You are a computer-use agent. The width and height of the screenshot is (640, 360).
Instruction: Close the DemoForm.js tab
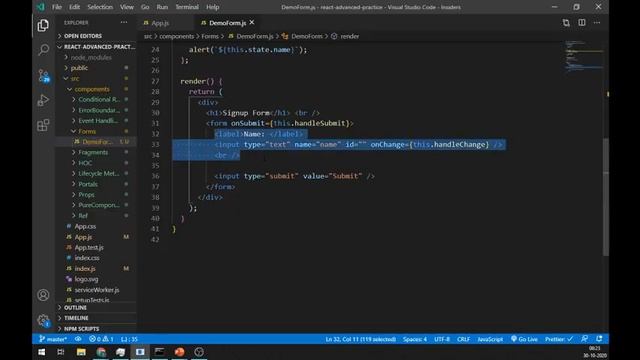[x=252, y=22]
